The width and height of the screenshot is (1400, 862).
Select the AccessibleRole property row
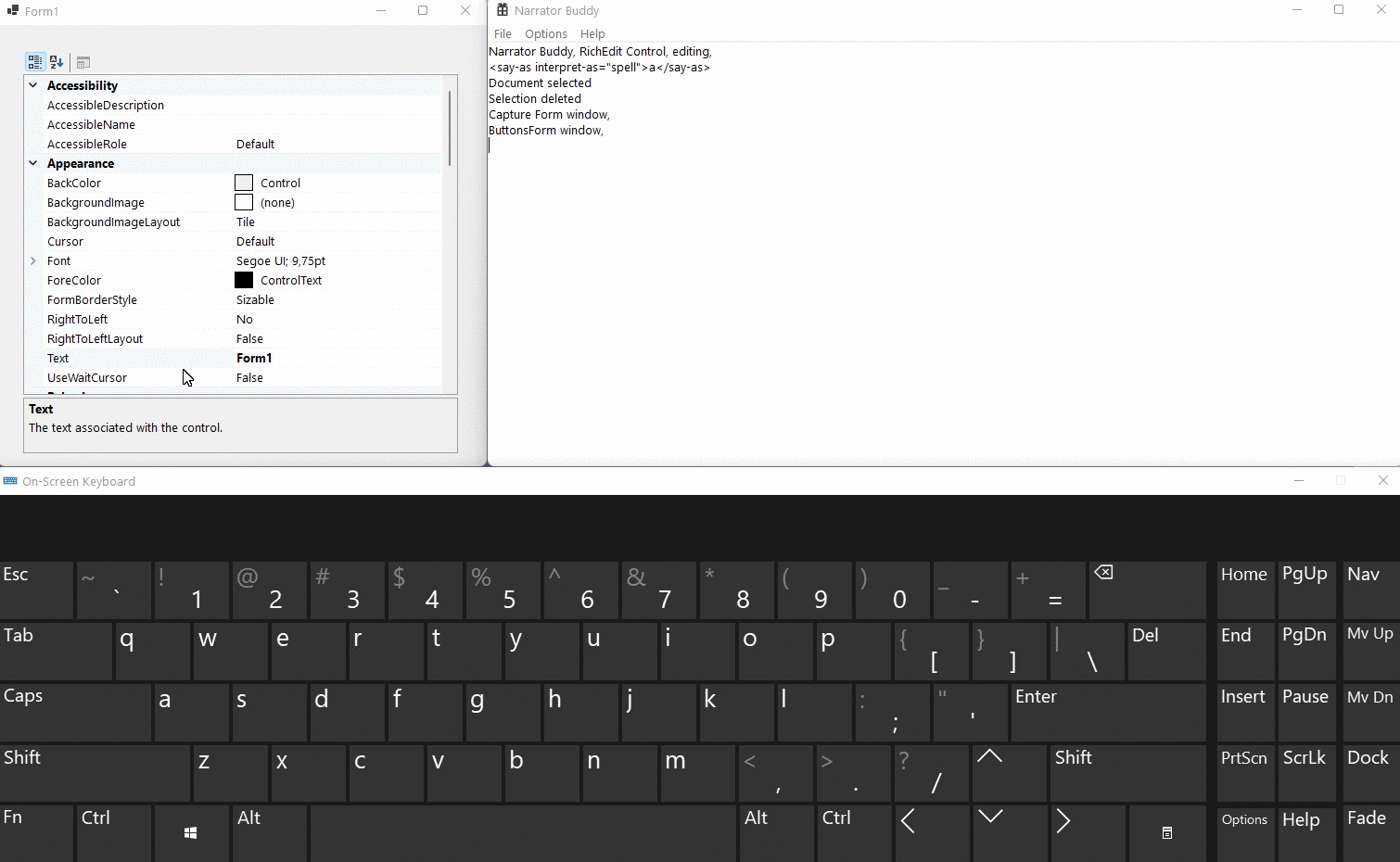click(234, 144)
